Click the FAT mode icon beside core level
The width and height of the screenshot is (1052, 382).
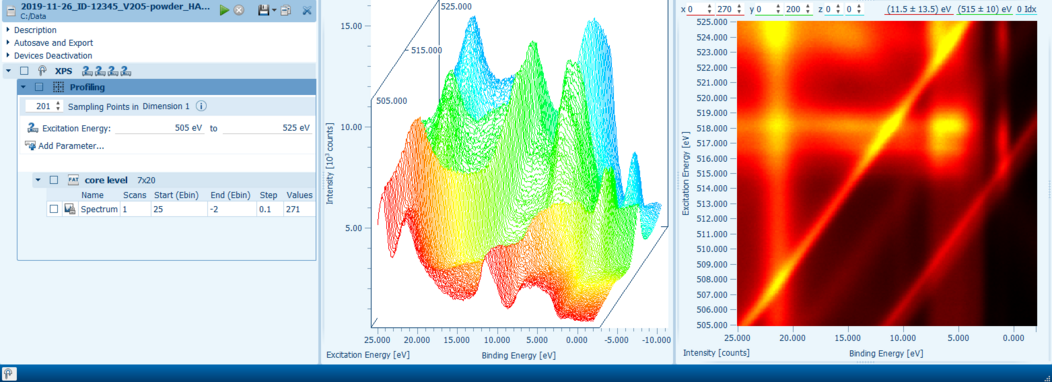pos(73,180)
